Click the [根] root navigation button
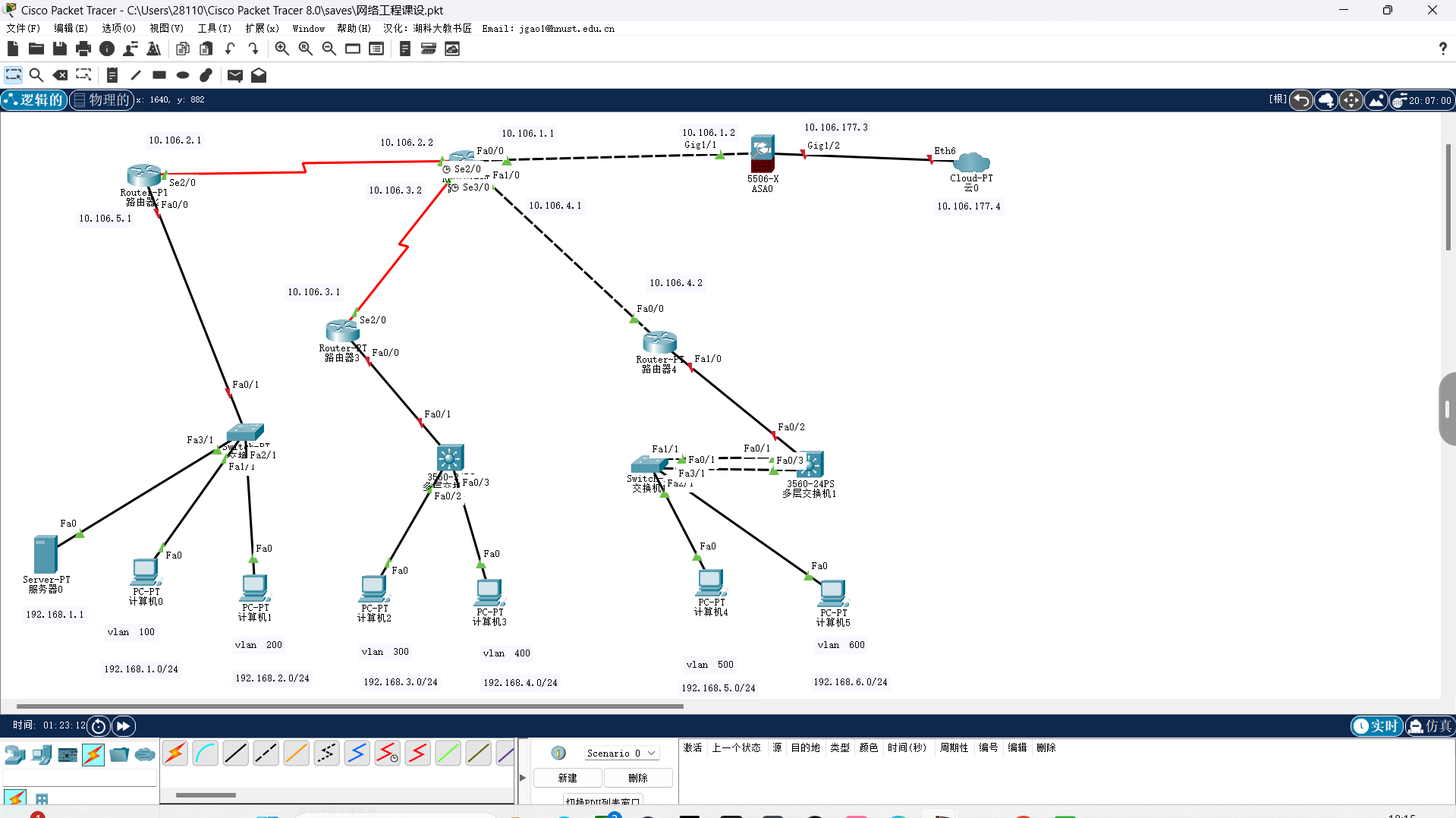This screenshot has width=1456, height=818. tap(1278, 99)
